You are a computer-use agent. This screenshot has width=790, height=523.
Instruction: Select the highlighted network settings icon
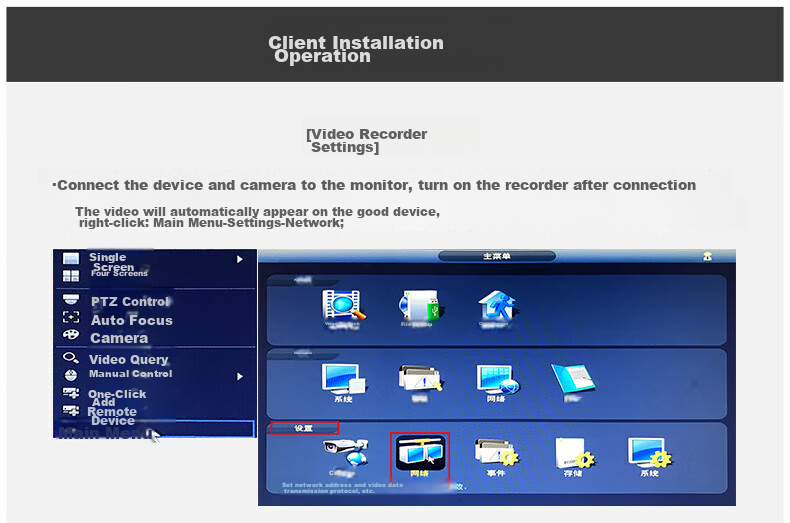click(x=420, y=453)
